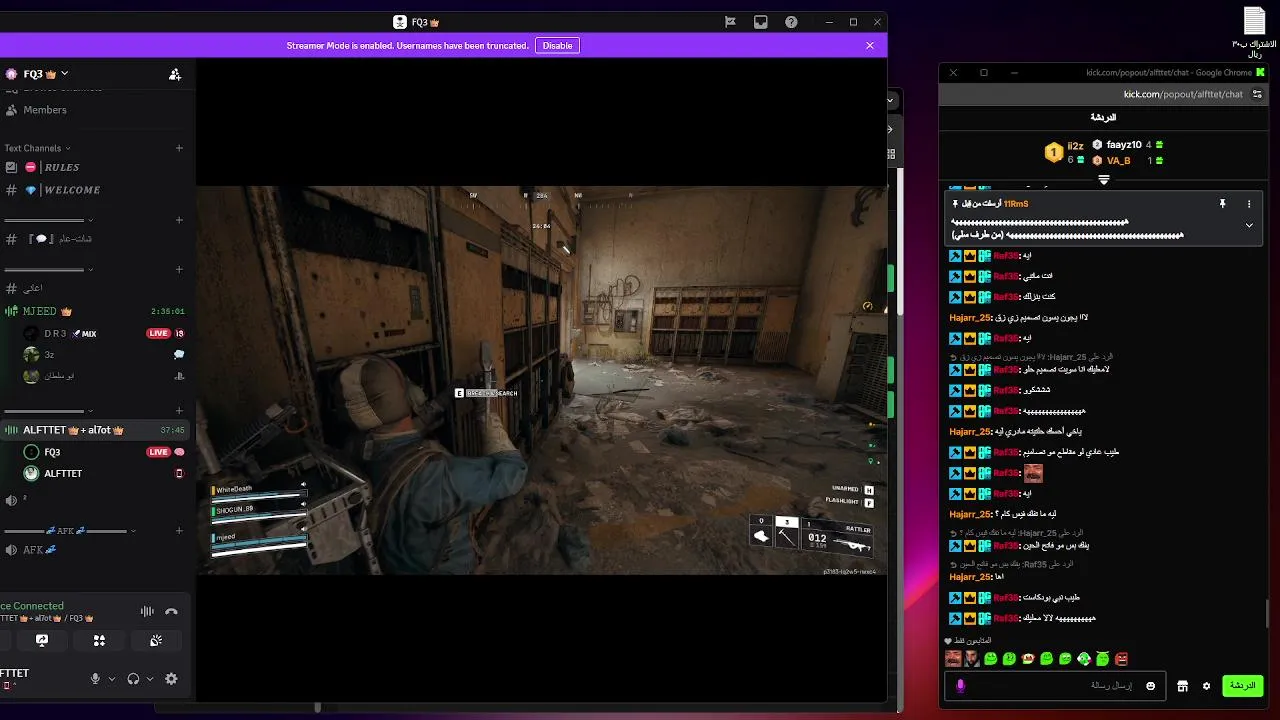Image resolution: width=1280 pixels, height=720 pixels.
Task: Click the green الدردشة send button
Action: pos(1243,686)
